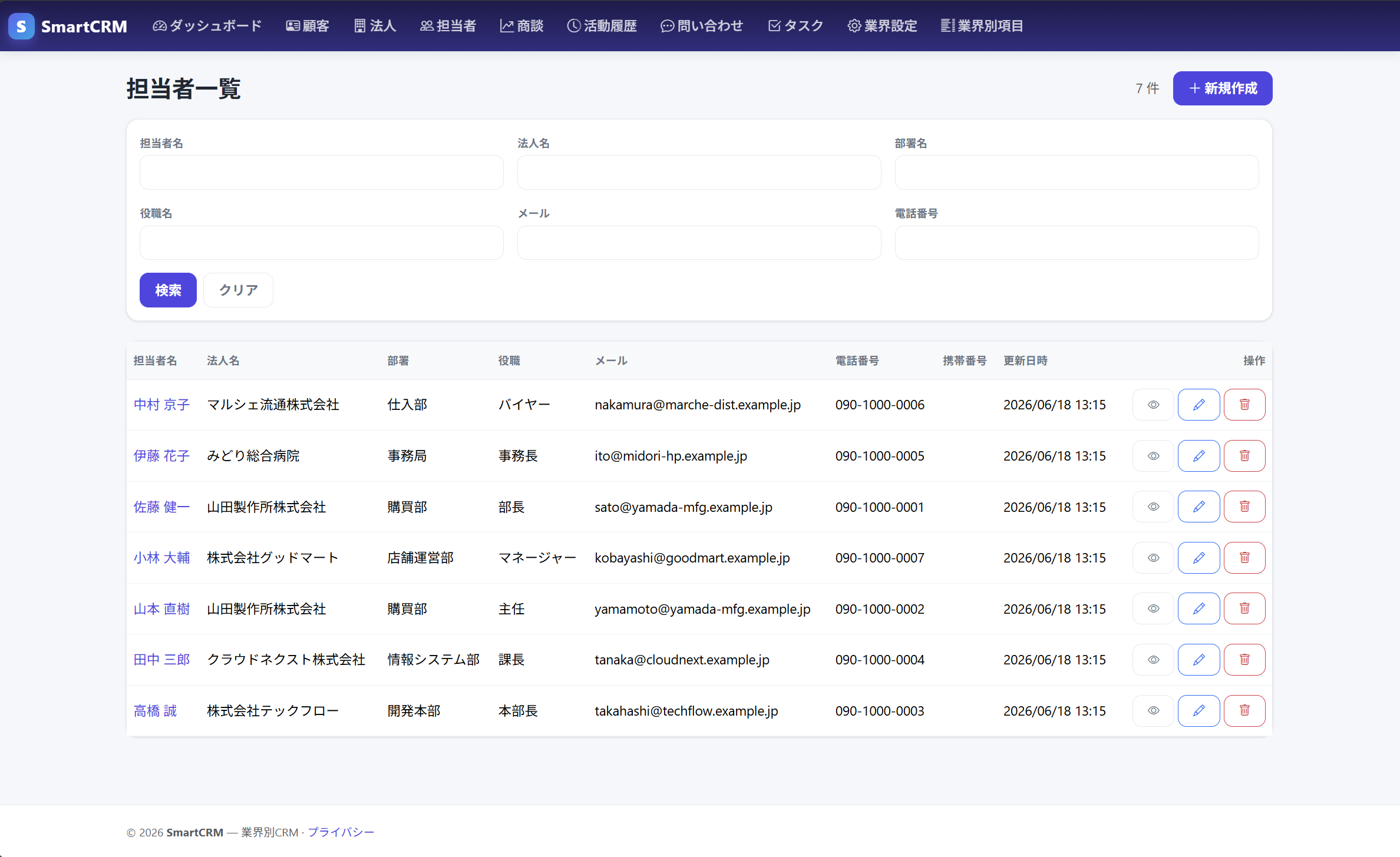Focus the 部署名 search field

1077,172
